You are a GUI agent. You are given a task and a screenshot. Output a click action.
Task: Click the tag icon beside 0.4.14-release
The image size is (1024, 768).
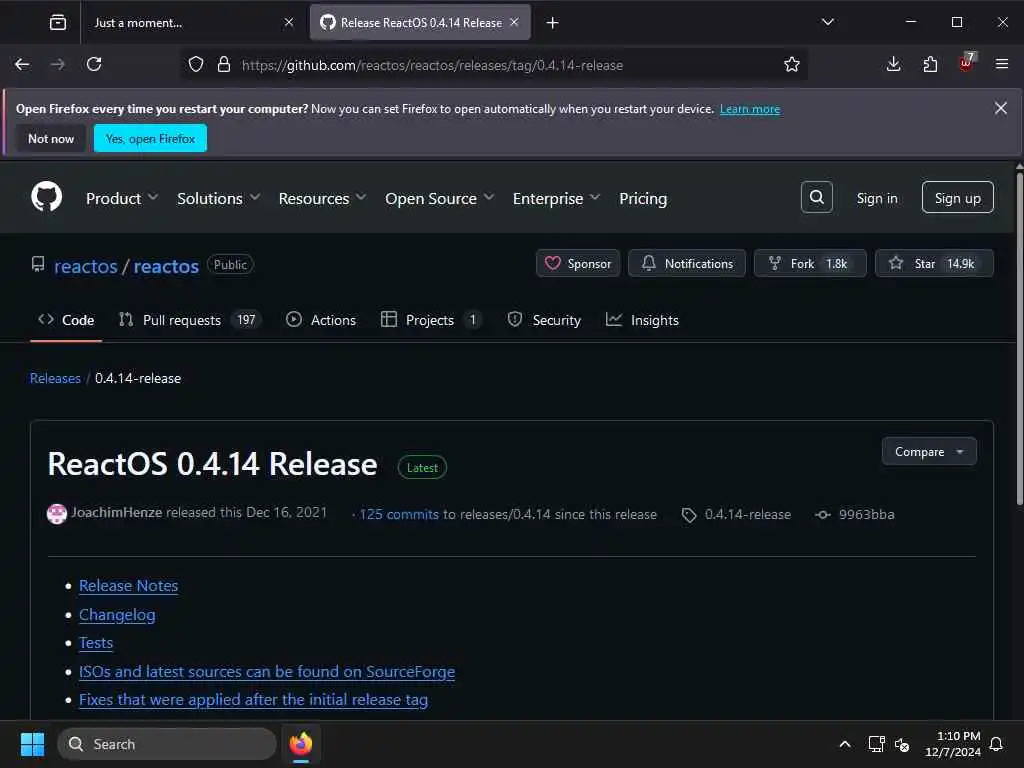689,515
